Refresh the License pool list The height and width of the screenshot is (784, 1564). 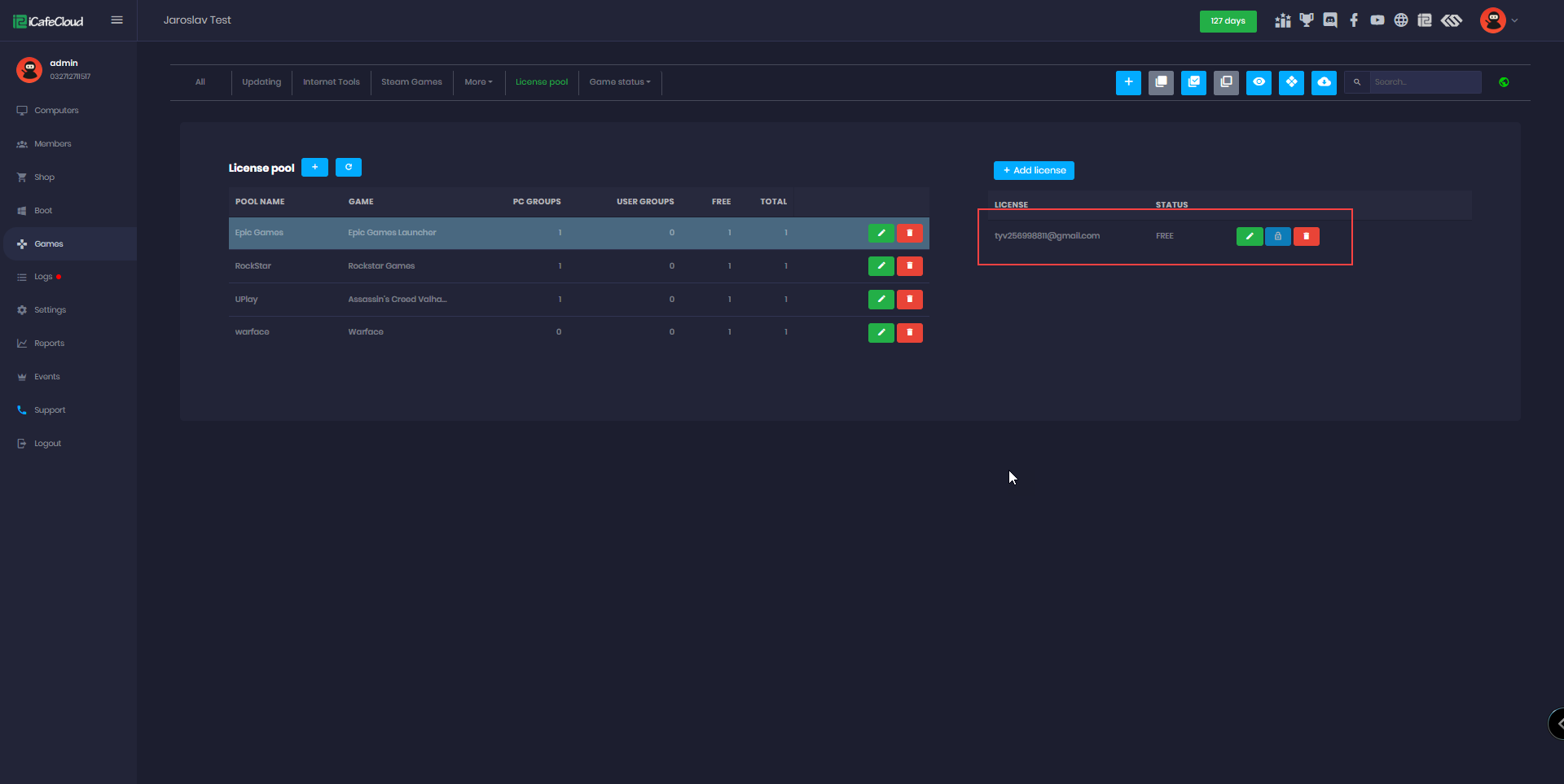pyautogui.click(x=349, y=168)
